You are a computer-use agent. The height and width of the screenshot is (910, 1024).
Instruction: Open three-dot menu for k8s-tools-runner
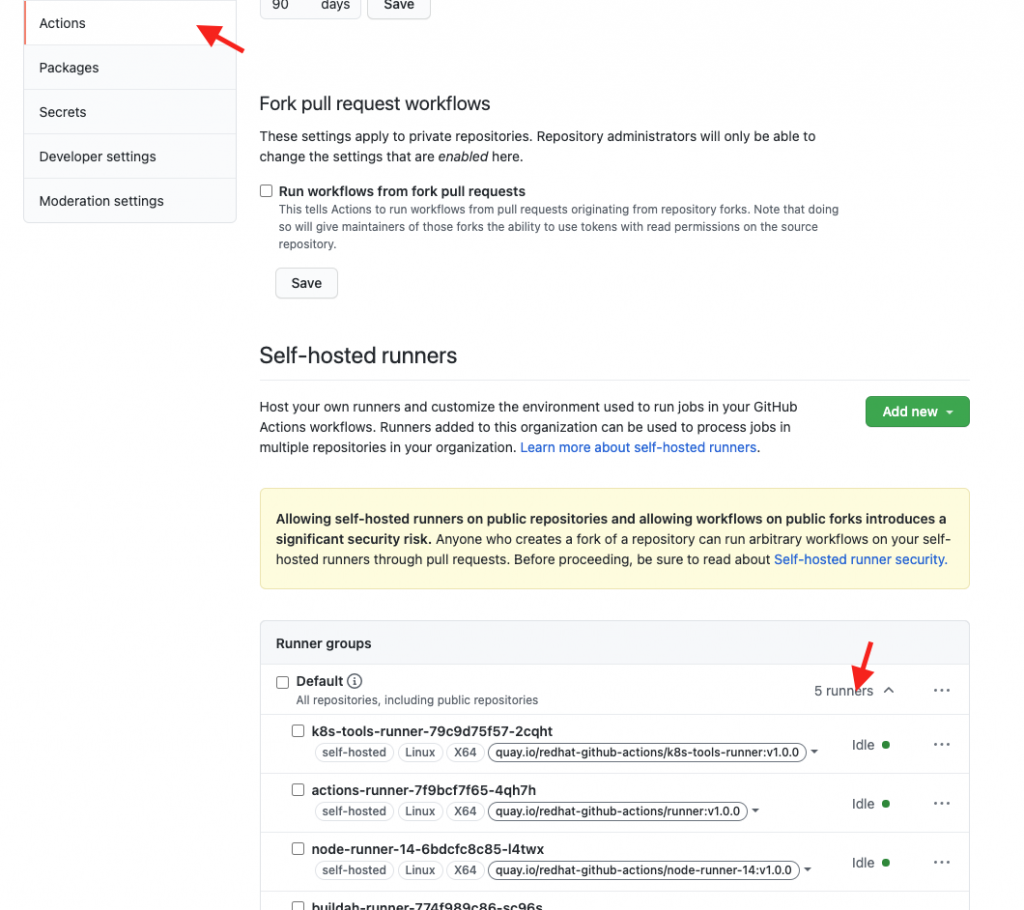coord(941,745)
